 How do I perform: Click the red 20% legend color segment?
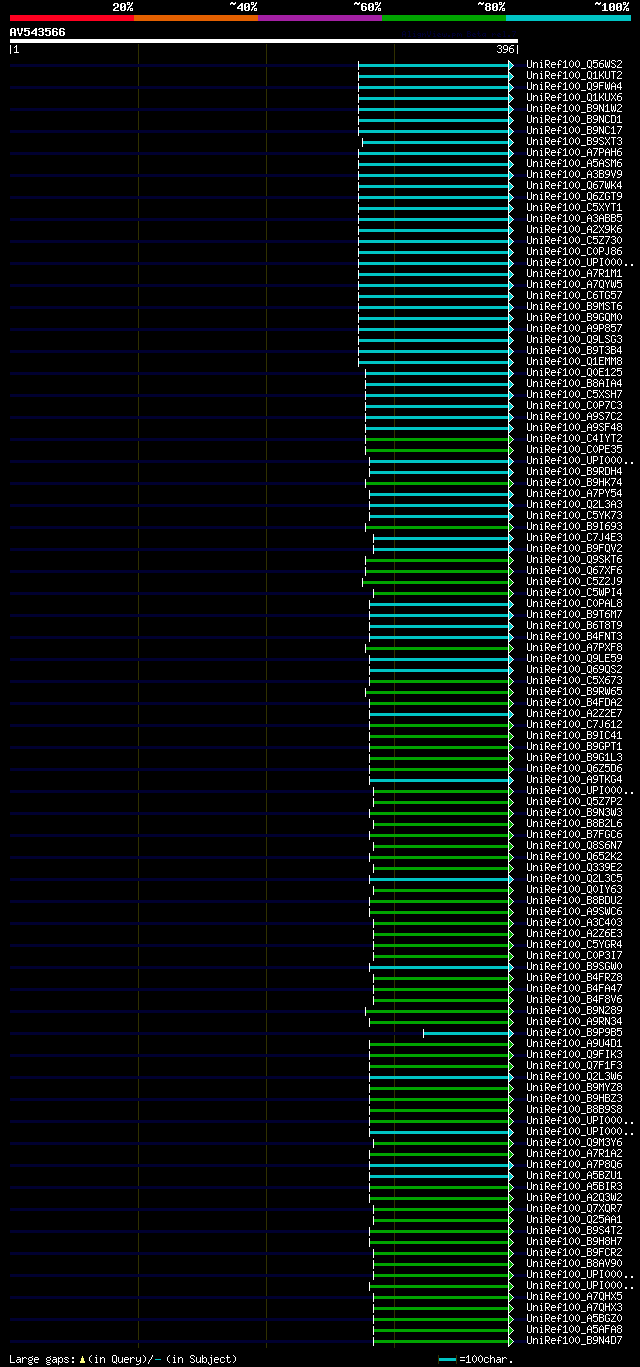point(72,18)
